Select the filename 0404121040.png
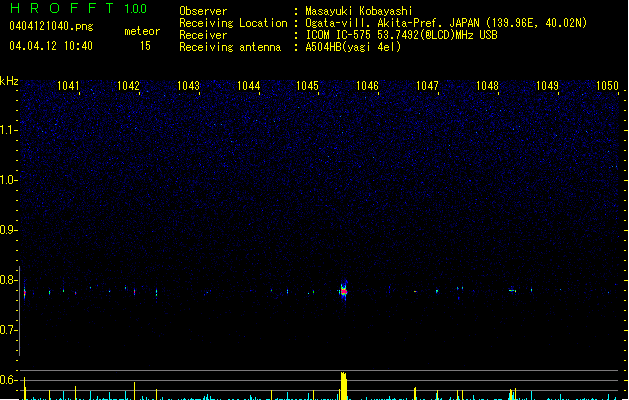The width and height of the screenshot is (629, 400). [51, 26]
